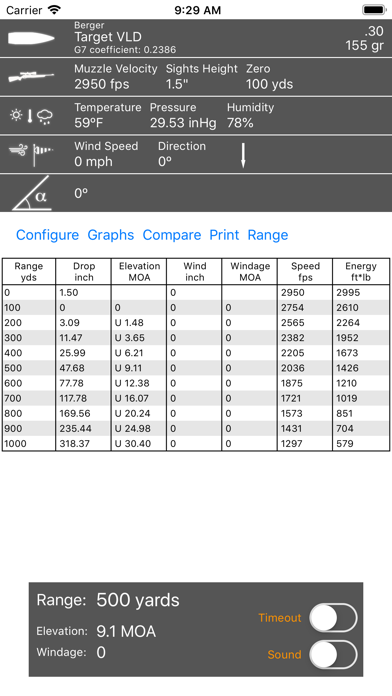Tap the shooting angle alpha icon
The width and height of the screenshot is (392, 696).
coord(31,194)
